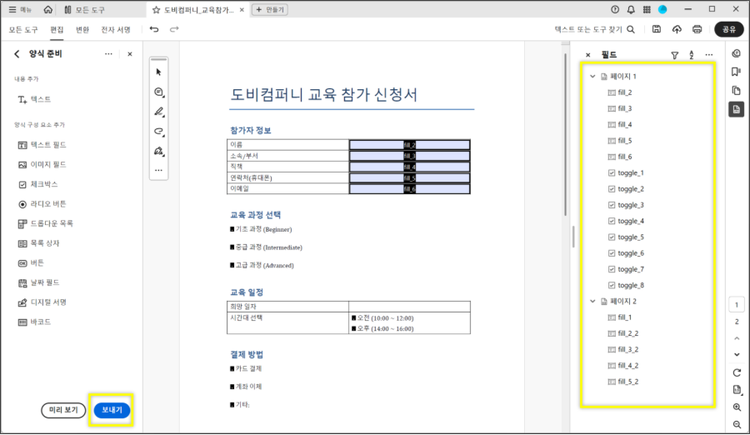The image size is (750, 435).
Task: Collapse the 페이지 1 tree node
Action: tap(592, 76)
